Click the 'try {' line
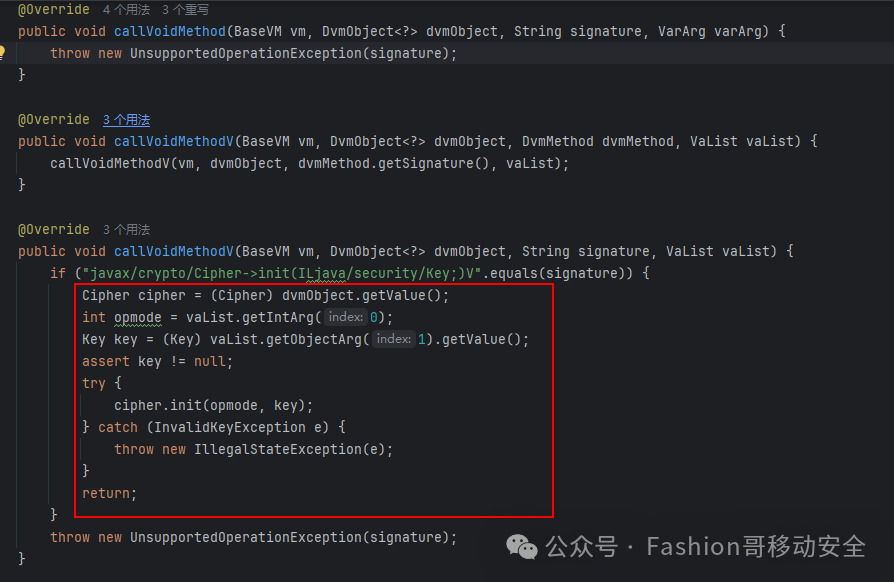This screenshot has height=582, width=894. 101,384
